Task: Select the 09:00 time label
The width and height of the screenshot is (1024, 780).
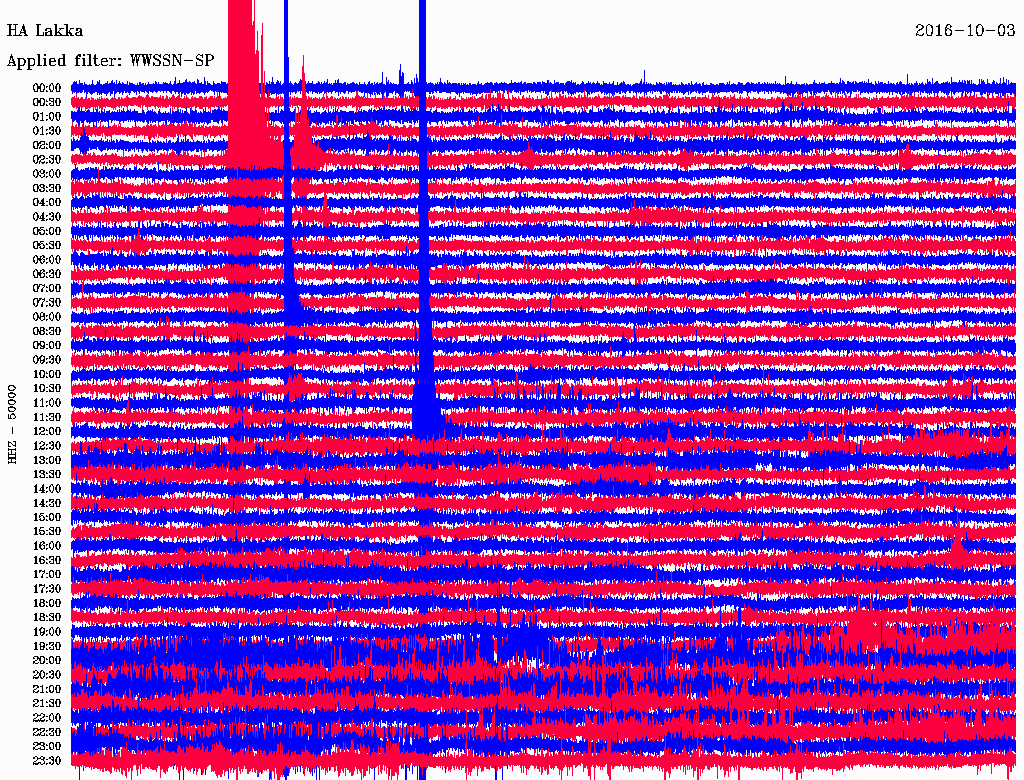Action: pyautogui.click(x=47, y=346)
